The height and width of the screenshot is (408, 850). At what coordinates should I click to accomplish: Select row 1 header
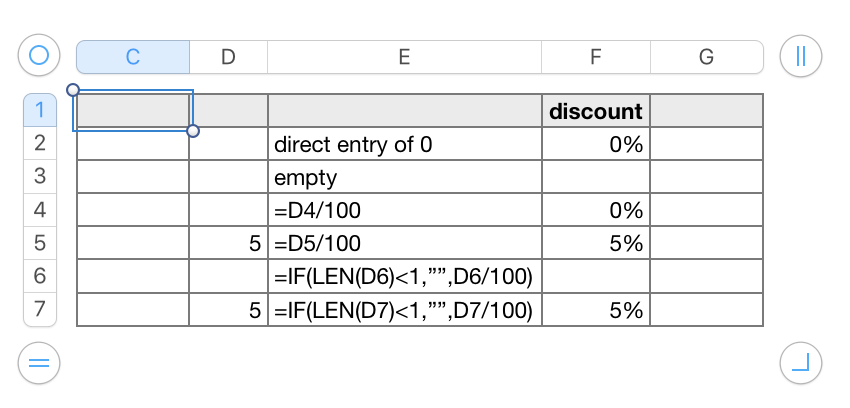coord(40,110)
